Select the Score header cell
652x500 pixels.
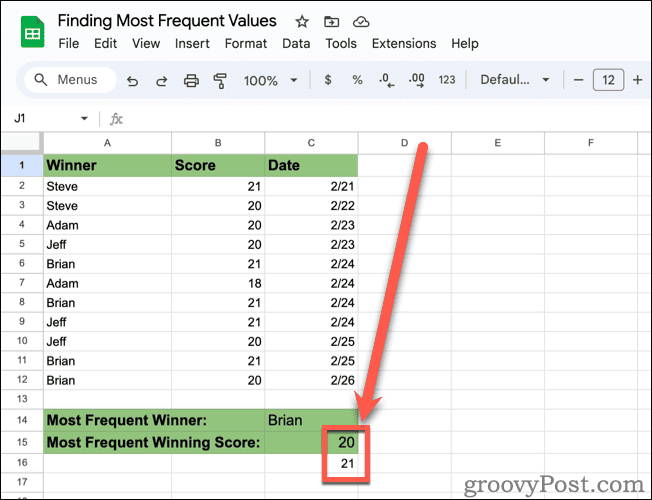pos(218,165)
